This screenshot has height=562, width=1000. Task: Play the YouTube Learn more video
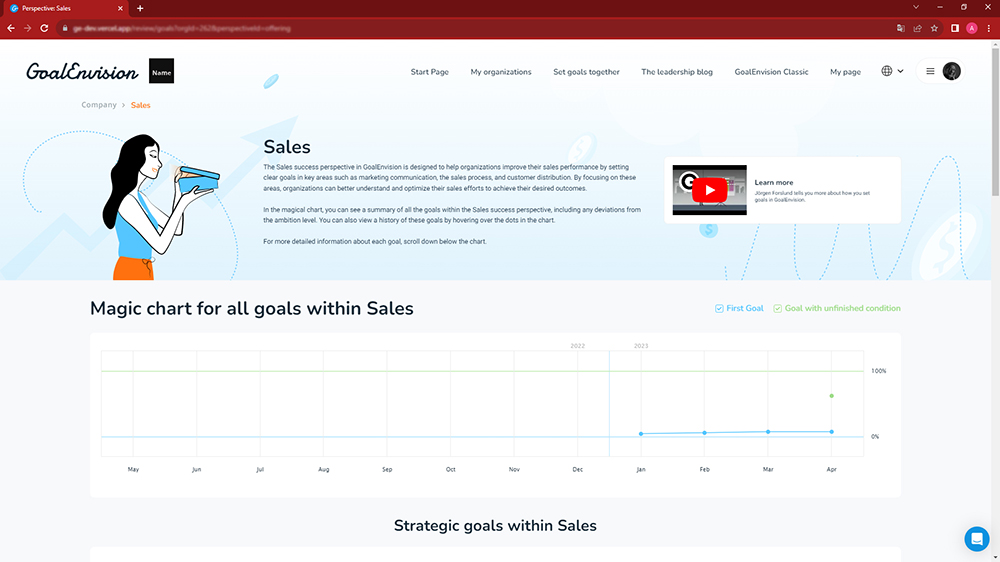(709, 190)
